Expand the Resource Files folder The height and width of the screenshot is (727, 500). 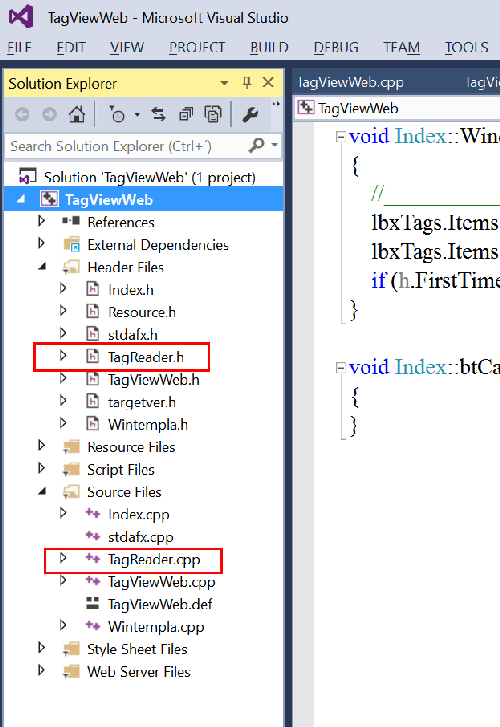41,446
